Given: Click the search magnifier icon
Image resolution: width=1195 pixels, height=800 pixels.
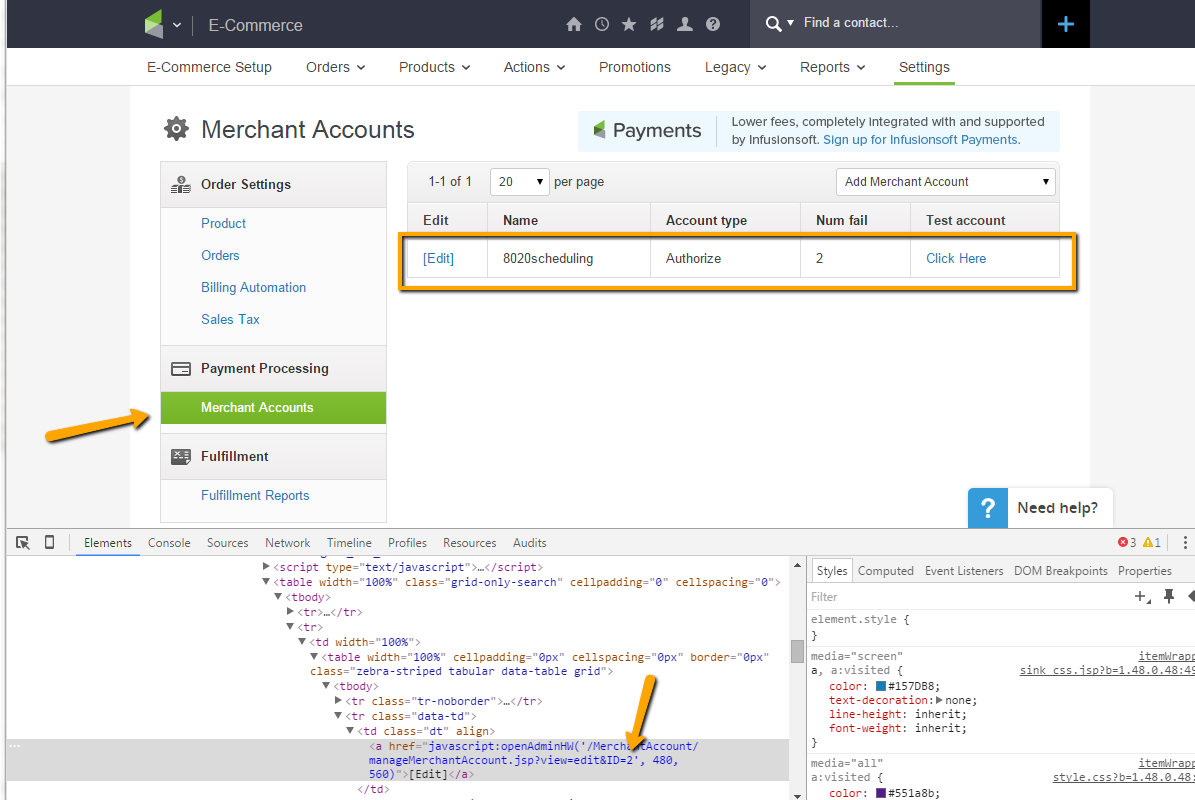Looking at the screenshot, I should pyautogui.click(x=773, y=24).
